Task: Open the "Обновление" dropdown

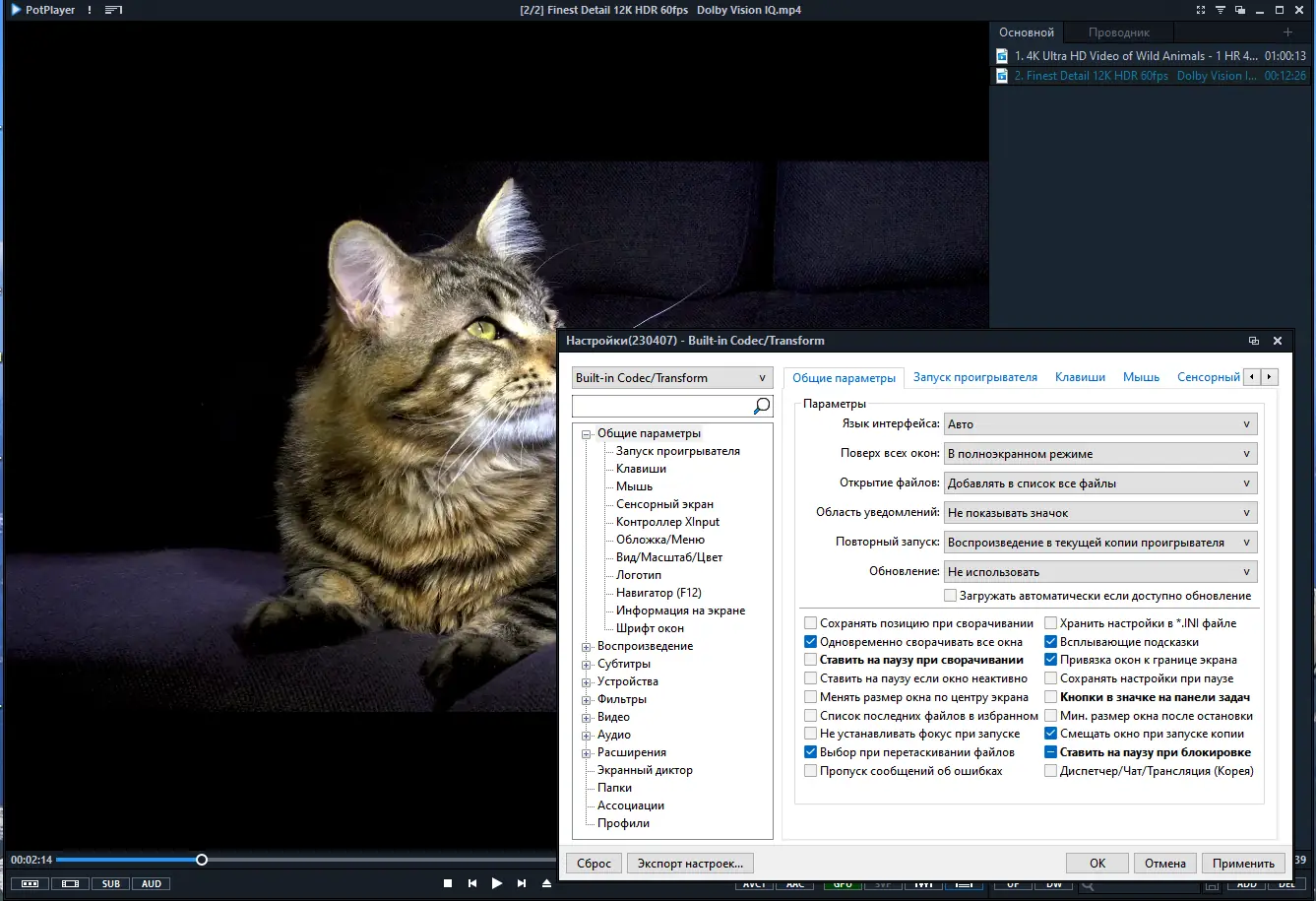Action: pos(1100,572)
